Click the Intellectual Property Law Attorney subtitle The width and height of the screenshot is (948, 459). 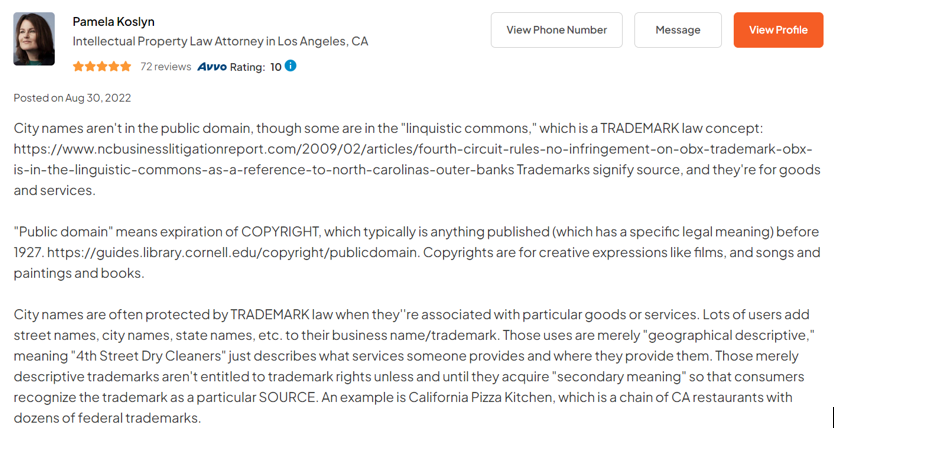(x=220, y=42)
